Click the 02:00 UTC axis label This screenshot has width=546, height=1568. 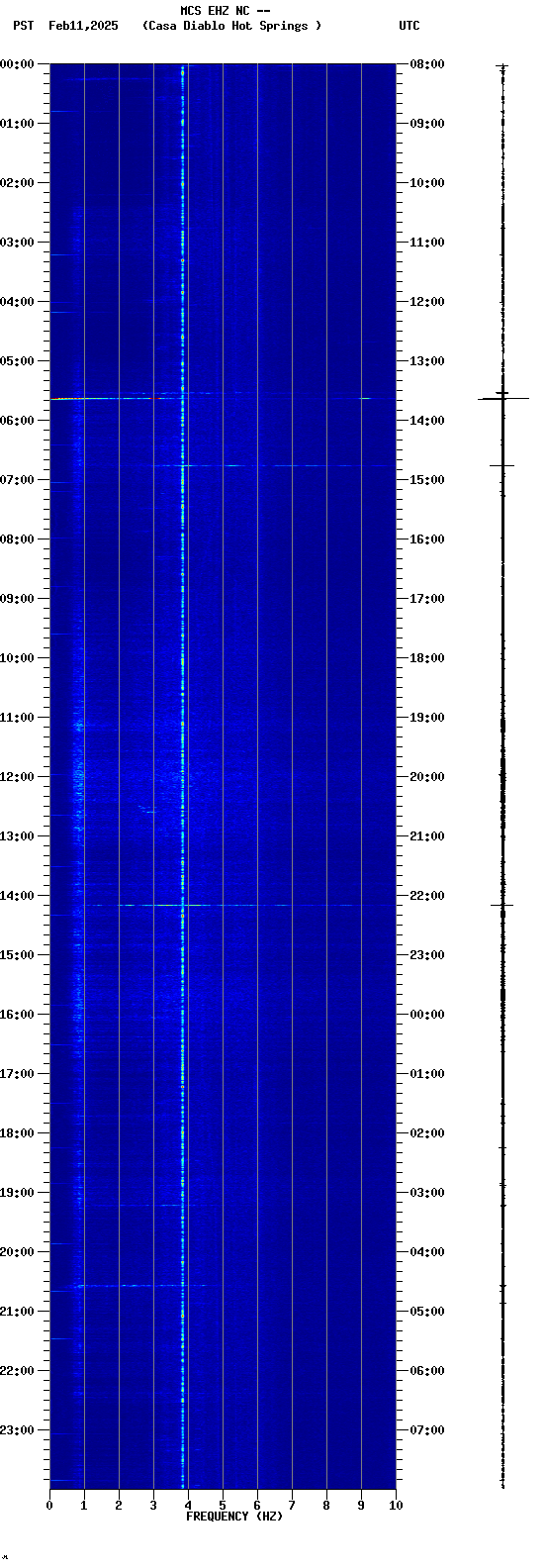(x=426, y=1133)
